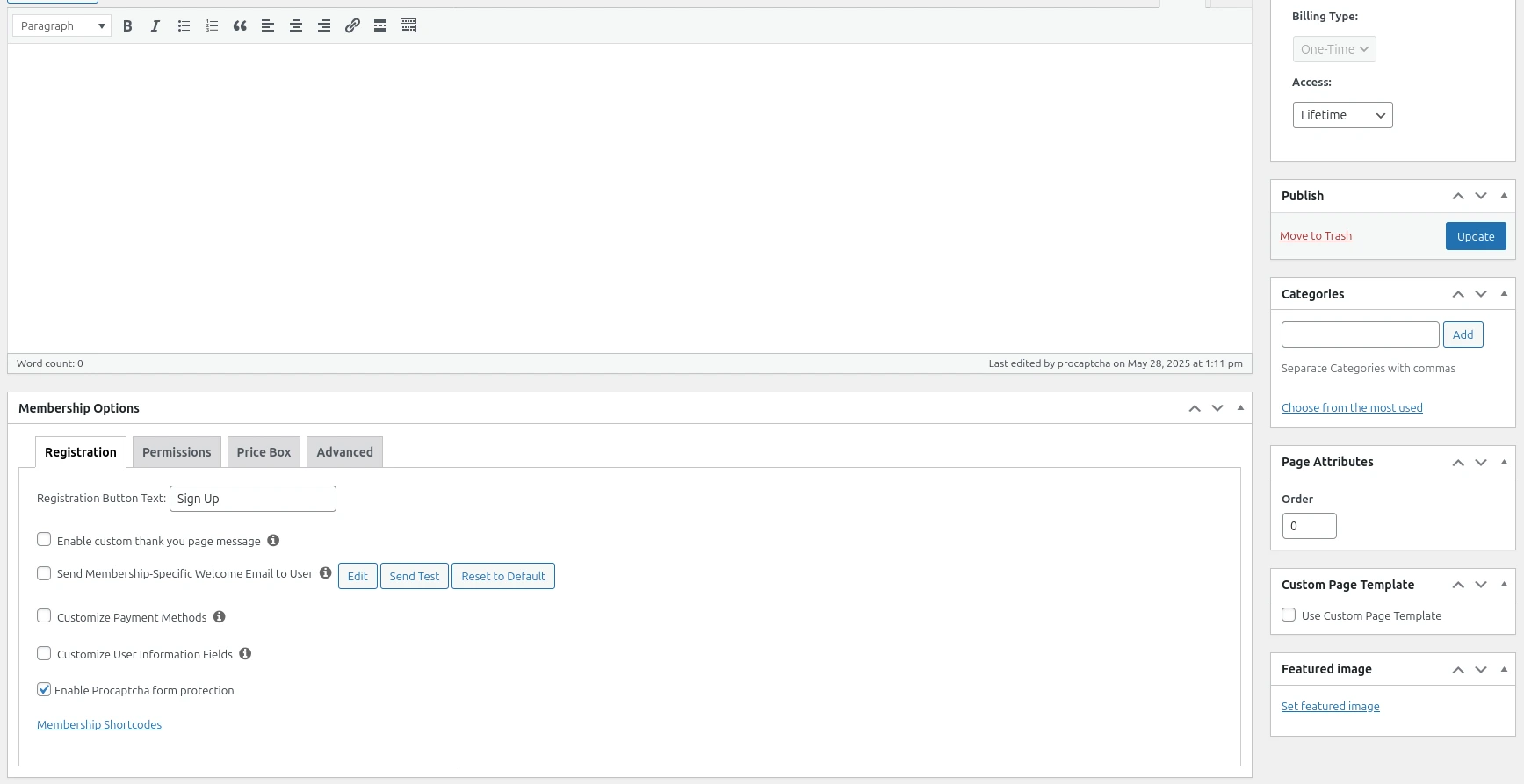Enable custom thank you page message checkbox

(44, 539)
